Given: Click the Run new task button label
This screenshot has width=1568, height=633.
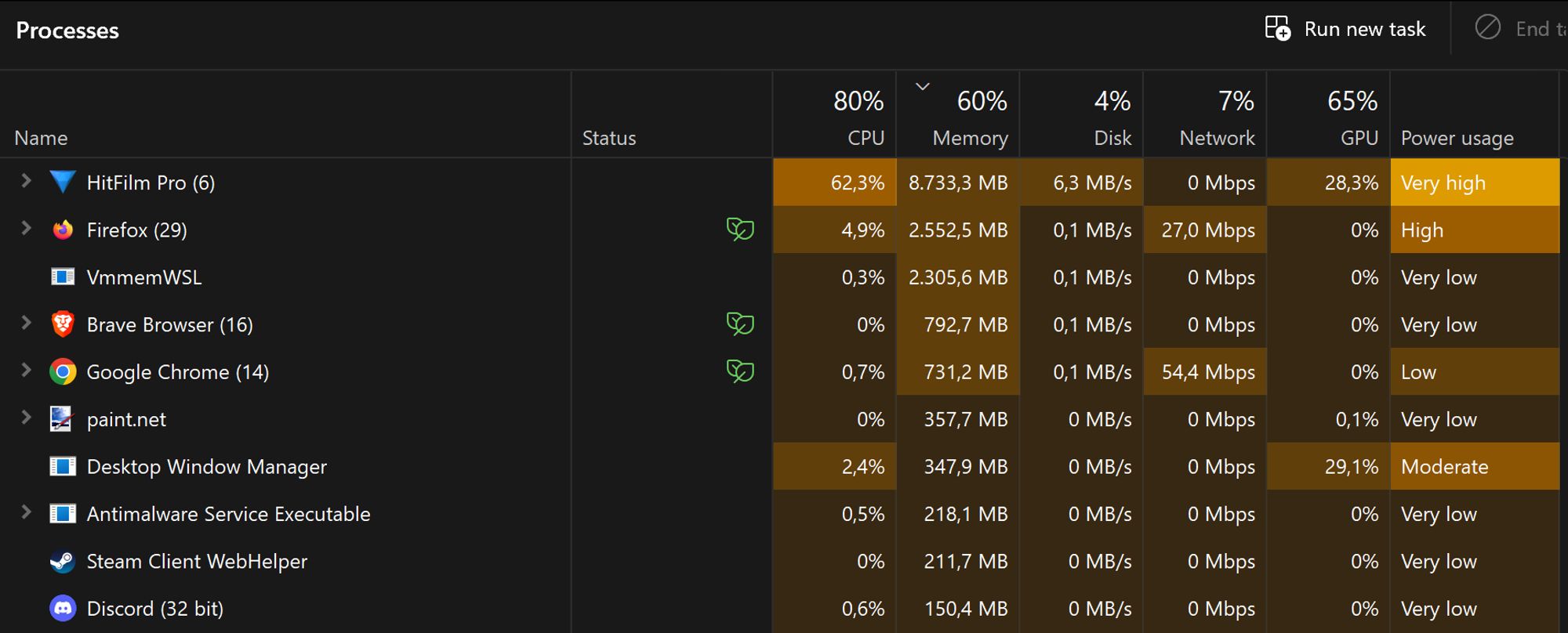Looking at the screenshot, I should [x=1365, y=29].
